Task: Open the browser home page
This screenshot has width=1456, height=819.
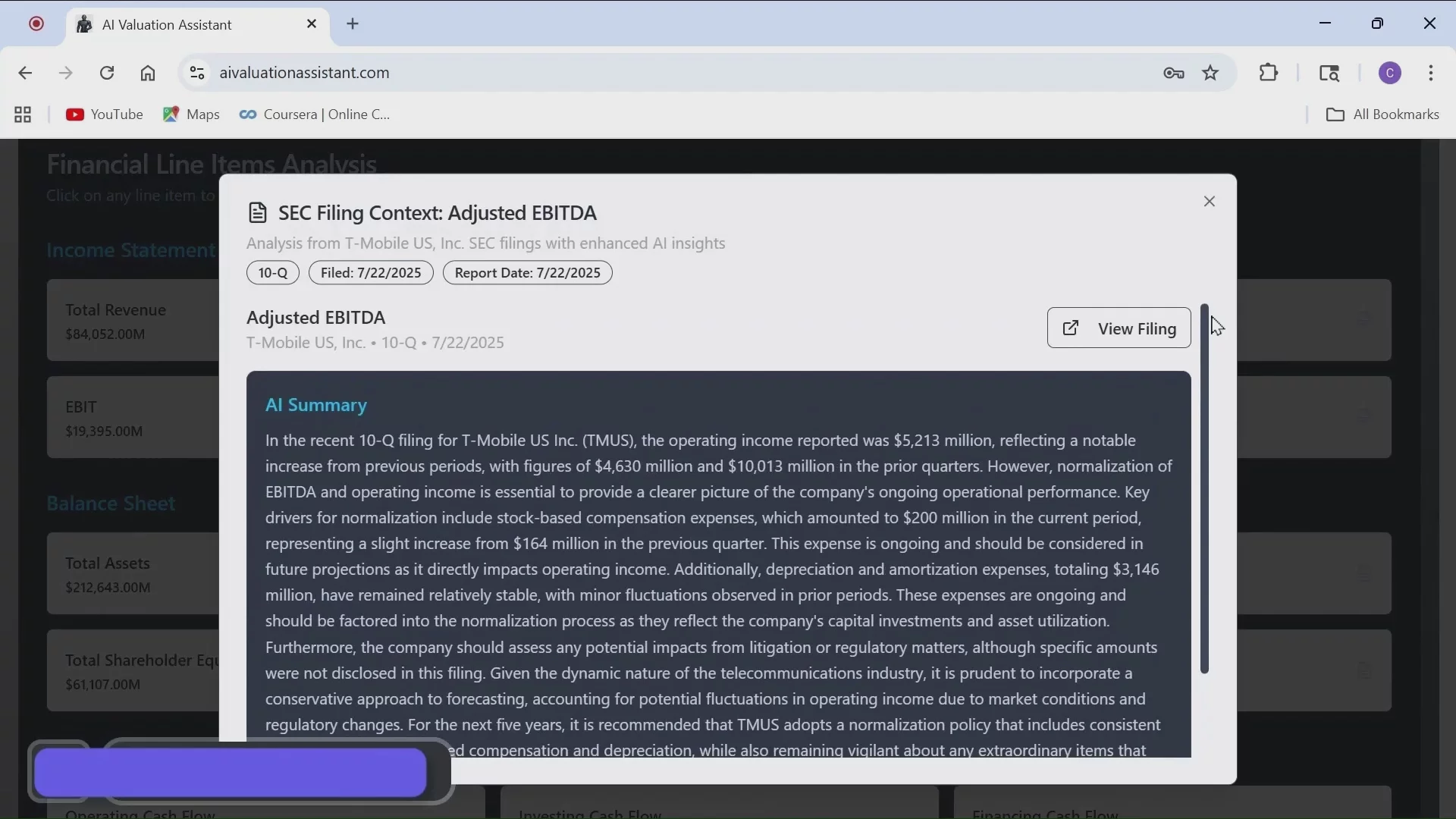Action: [x=149, y=73]
